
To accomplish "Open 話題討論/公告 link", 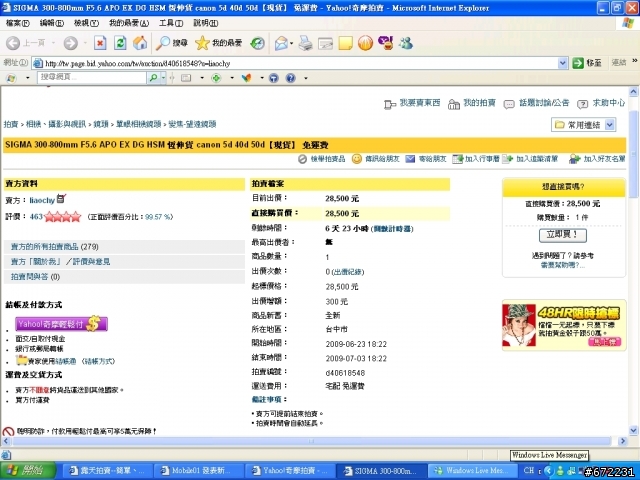I will [544, 103].
